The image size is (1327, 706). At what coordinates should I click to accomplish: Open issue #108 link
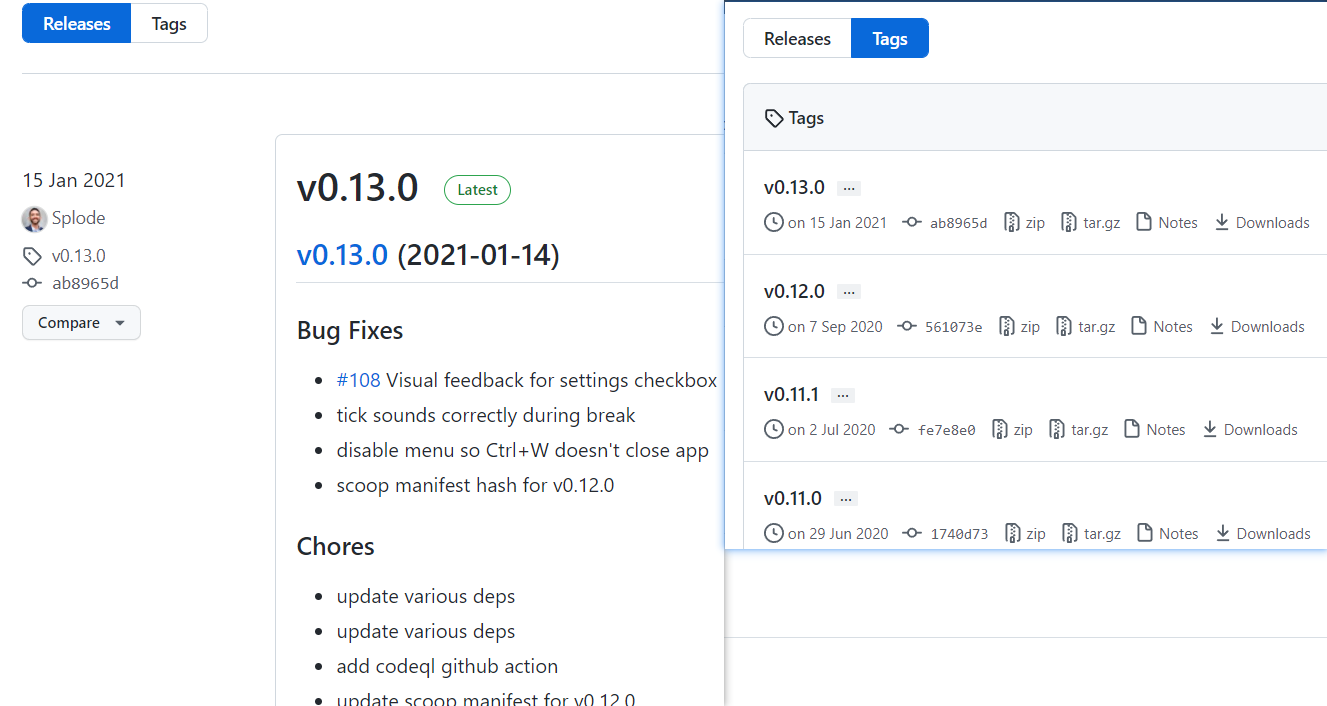[x=358, y=380]
